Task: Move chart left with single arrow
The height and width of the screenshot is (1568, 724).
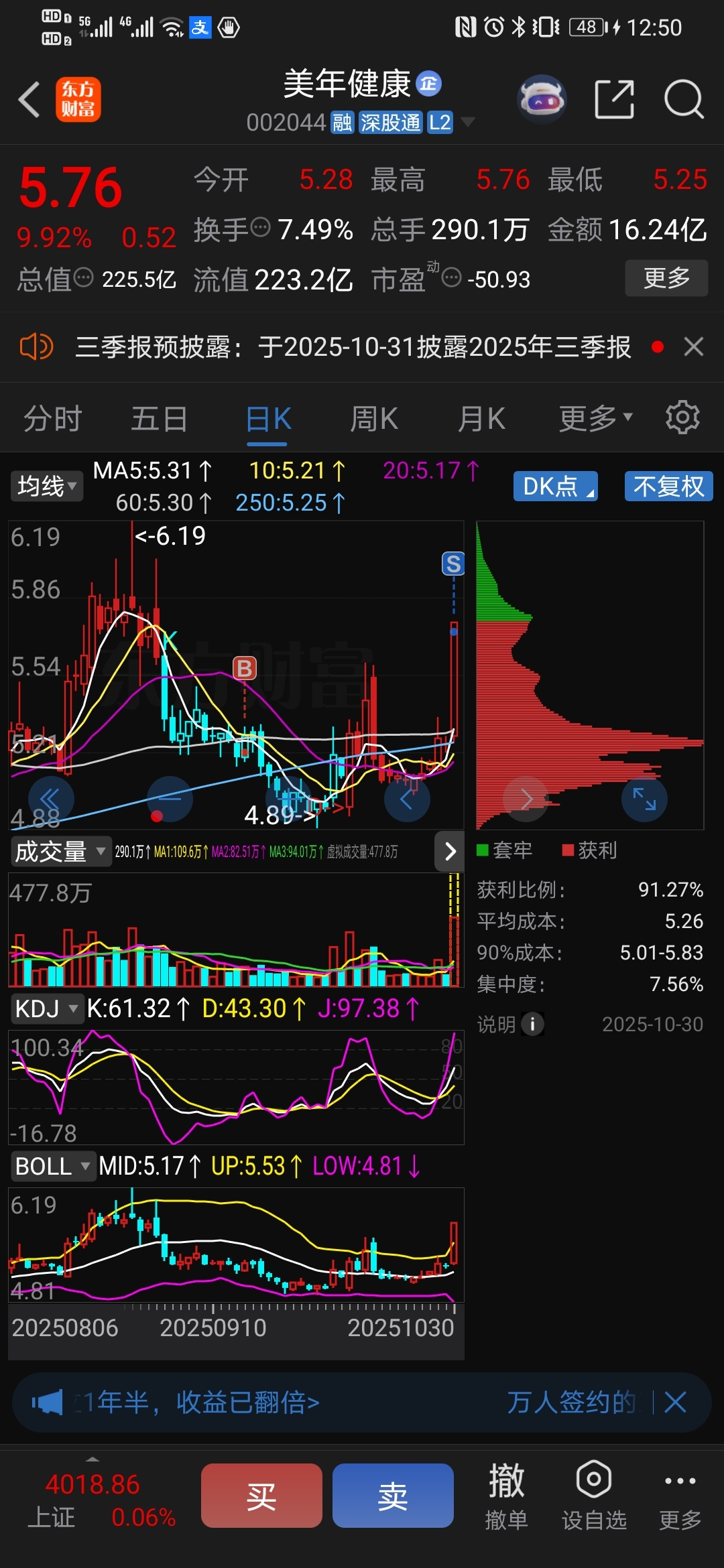Action: 407,799
